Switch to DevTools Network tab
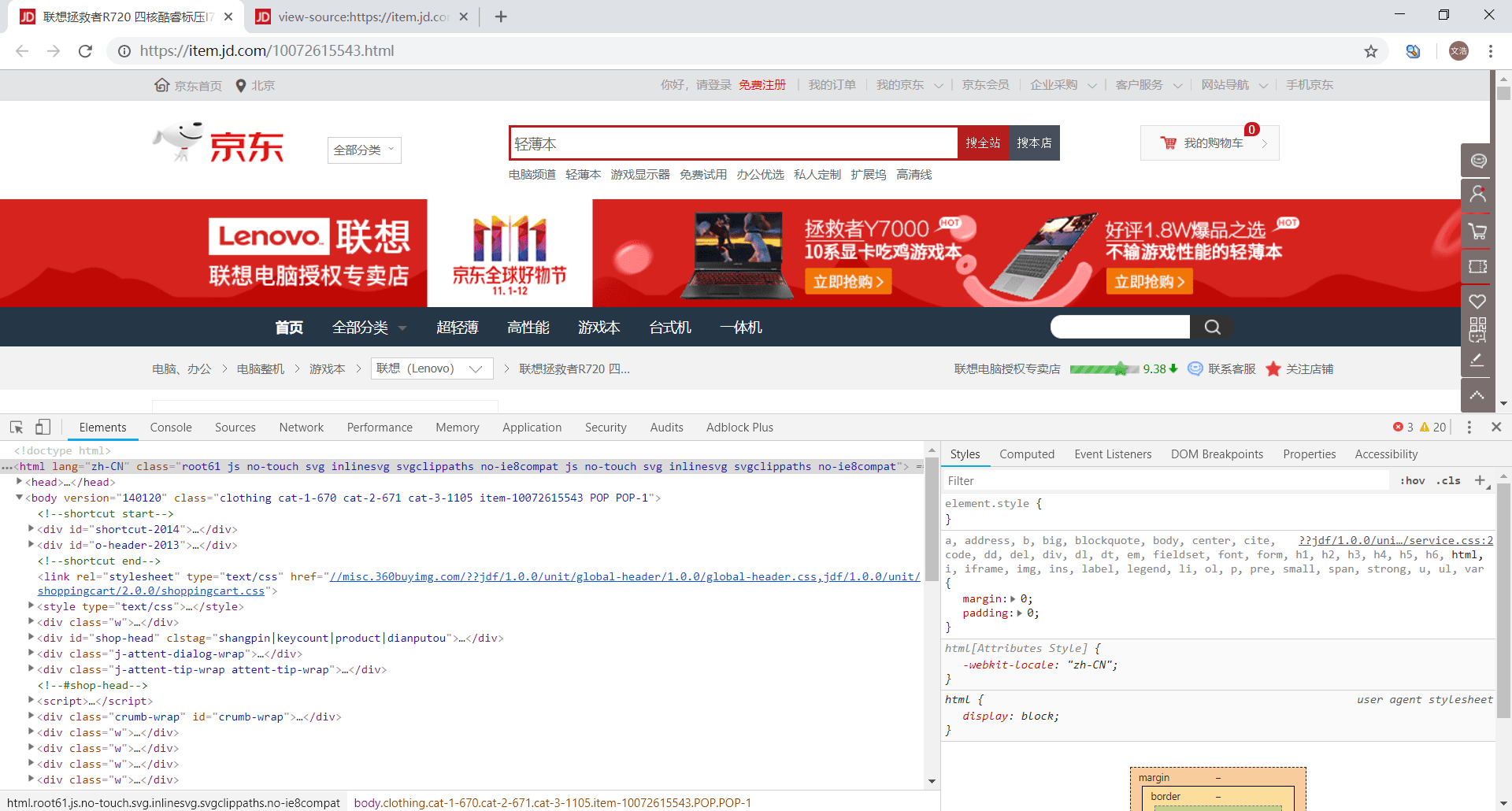1512x811 pixels. tap(302, 427)
